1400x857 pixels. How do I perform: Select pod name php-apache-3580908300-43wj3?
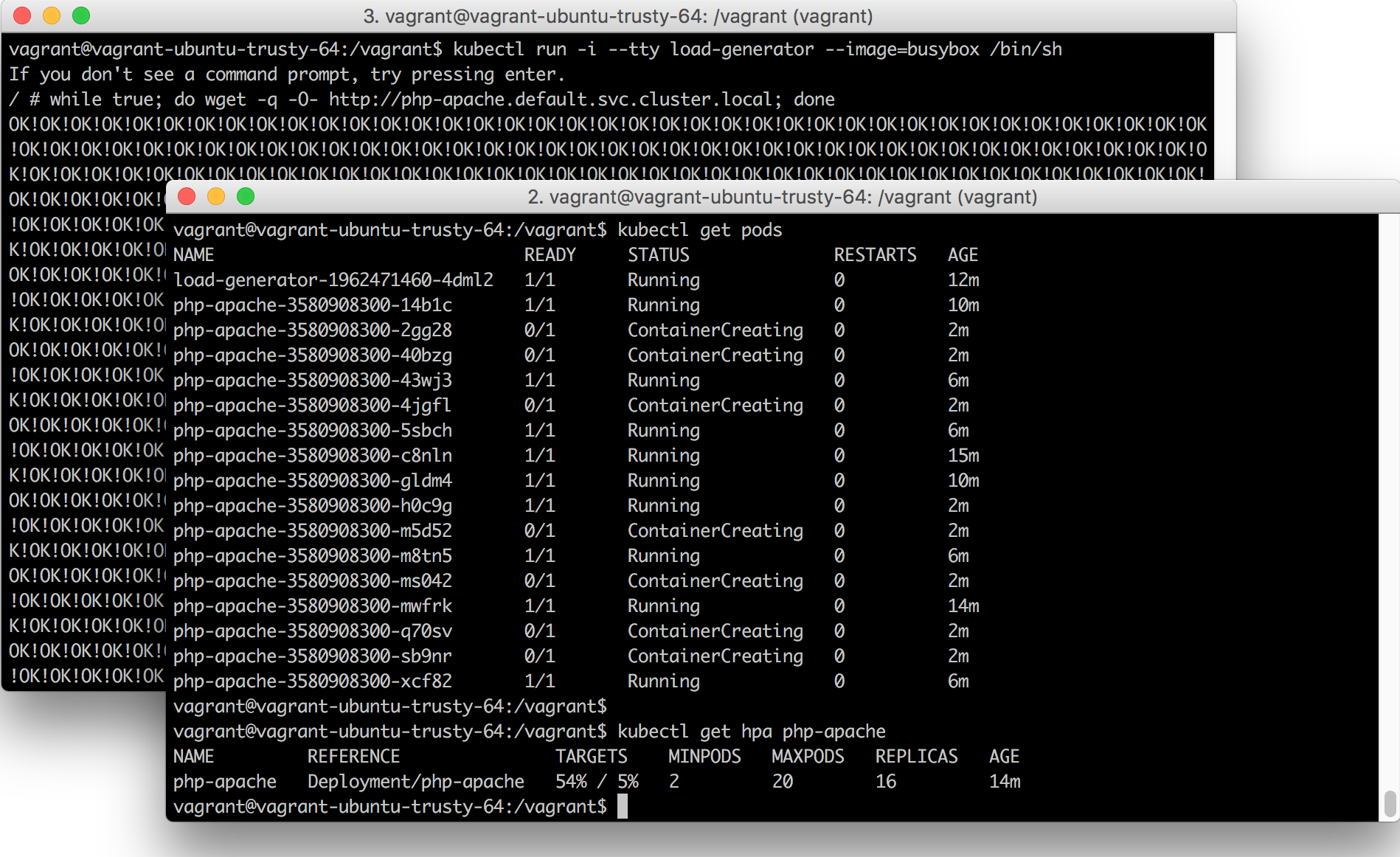(313, 381)
